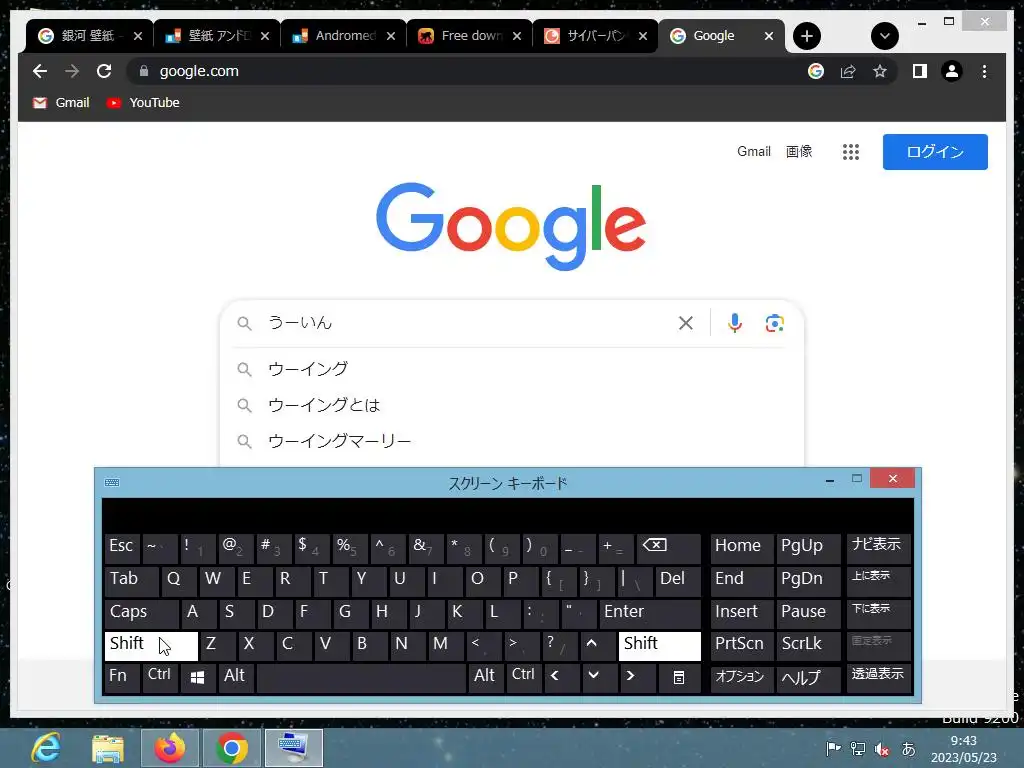Screen dimensions: 1024x768
Task: Click the あ input mode indicator in the tray
Action: point(908,749)
